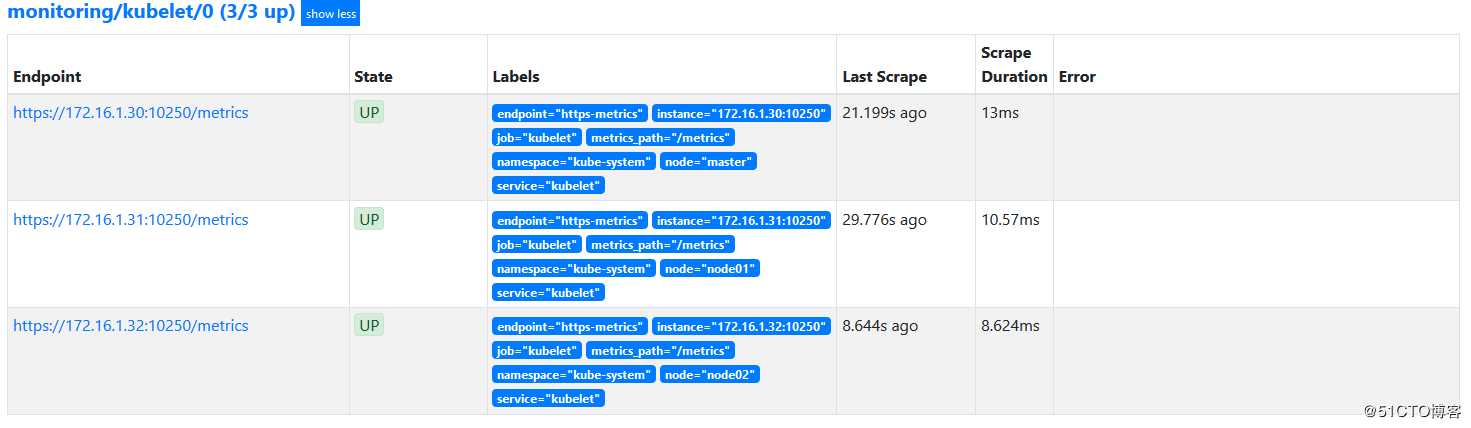The width and height of the screenshot is (1471, 428).
Task: Click the Last Scrape column header
Action: pos(885,77)
